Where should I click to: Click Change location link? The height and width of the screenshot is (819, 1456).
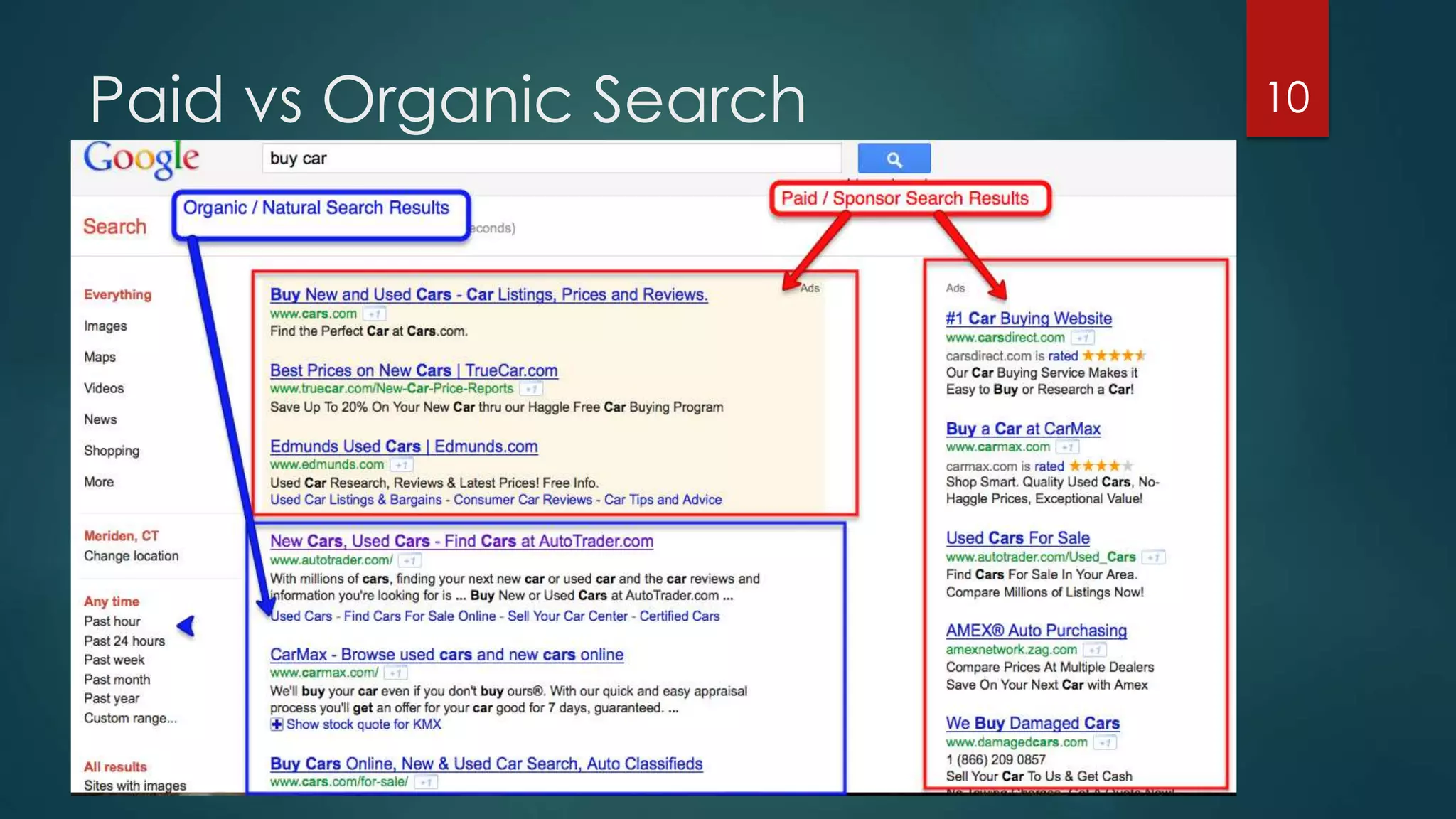132,556
